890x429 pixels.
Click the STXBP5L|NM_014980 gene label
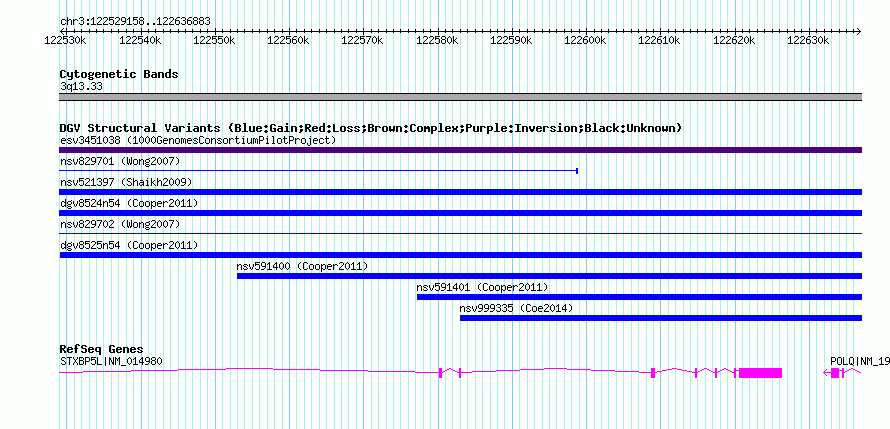click(112, 361)
